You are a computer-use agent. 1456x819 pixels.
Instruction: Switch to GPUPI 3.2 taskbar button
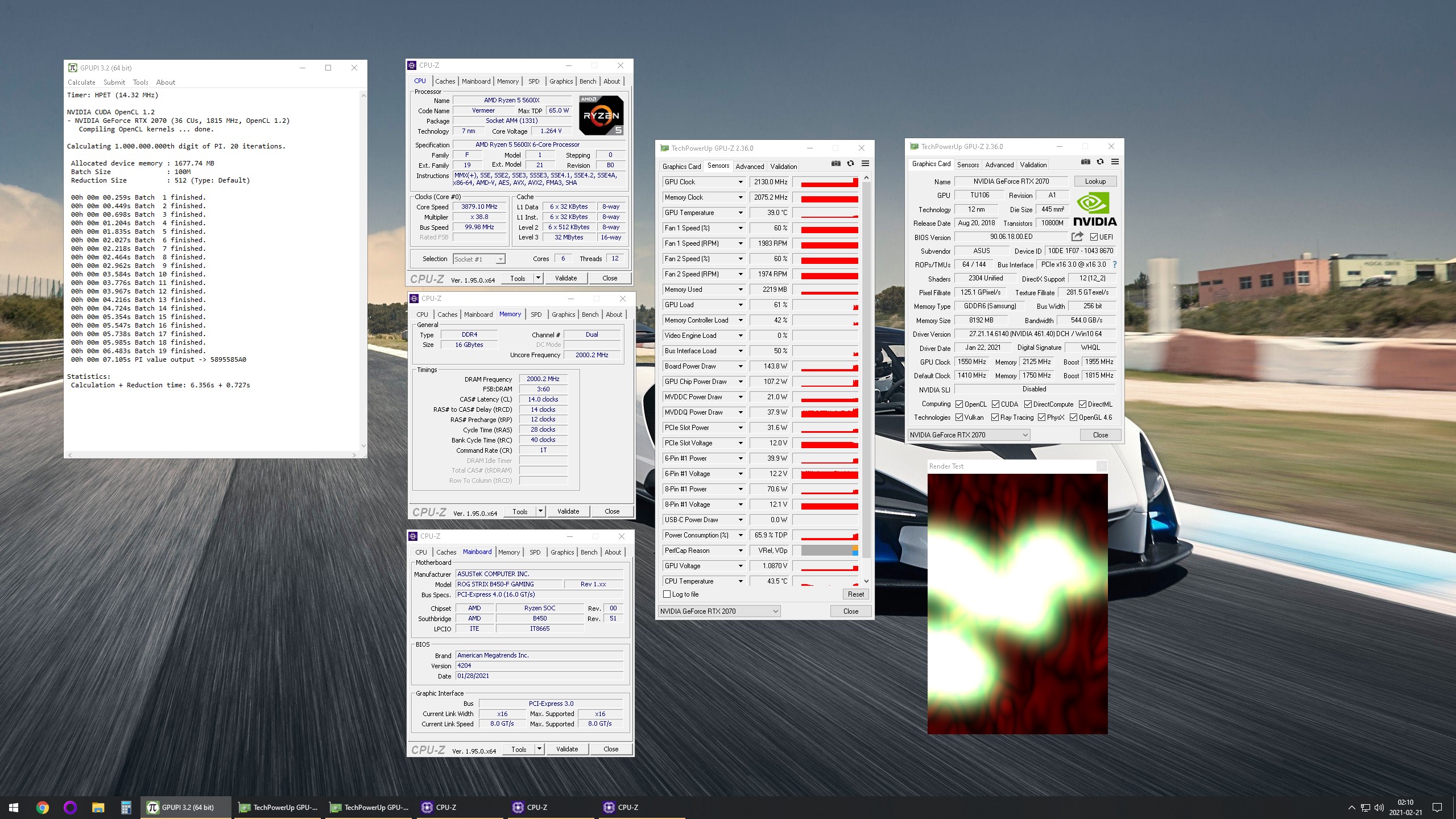click(x=186, y=807)
